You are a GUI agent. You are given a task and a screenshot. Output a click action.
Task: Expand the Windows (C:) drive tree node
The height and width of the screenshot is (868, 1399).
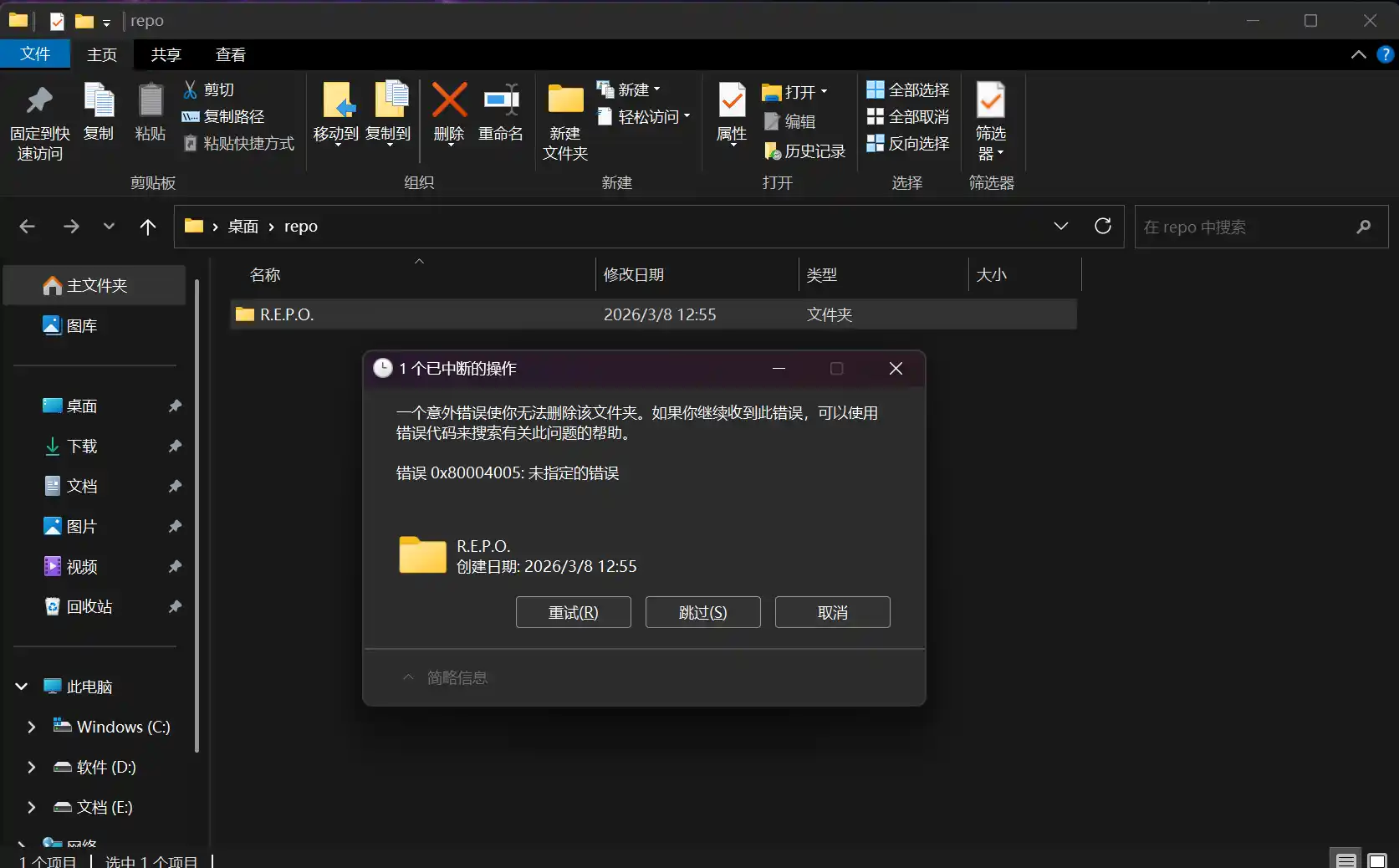[x=31, y=727]
